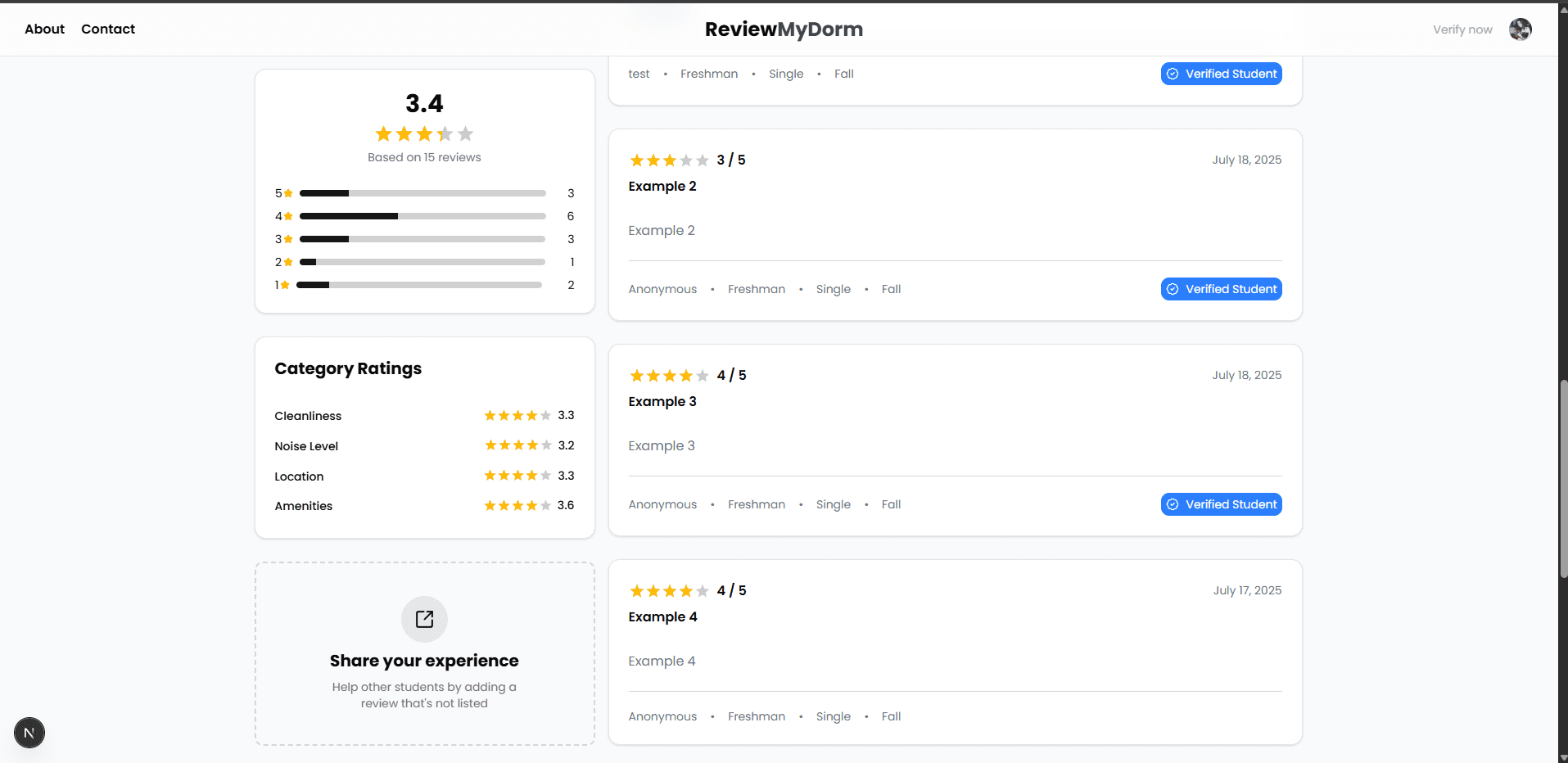The height and width of the screenshot is (763, 1568).
Task: Click the 1-star row star icon
Action: (x=285, y=285)
